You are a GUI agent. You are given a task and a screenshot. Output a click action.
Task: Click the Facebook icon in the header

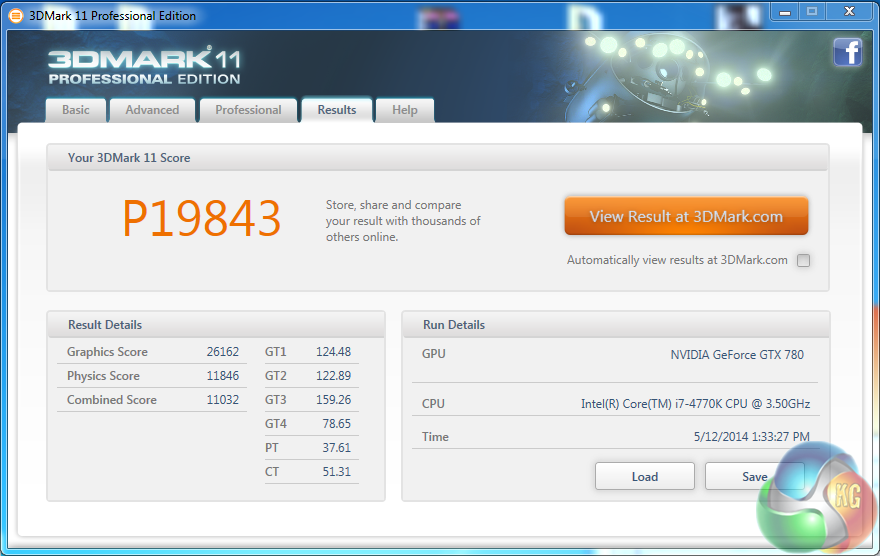[x=847, y=52]
